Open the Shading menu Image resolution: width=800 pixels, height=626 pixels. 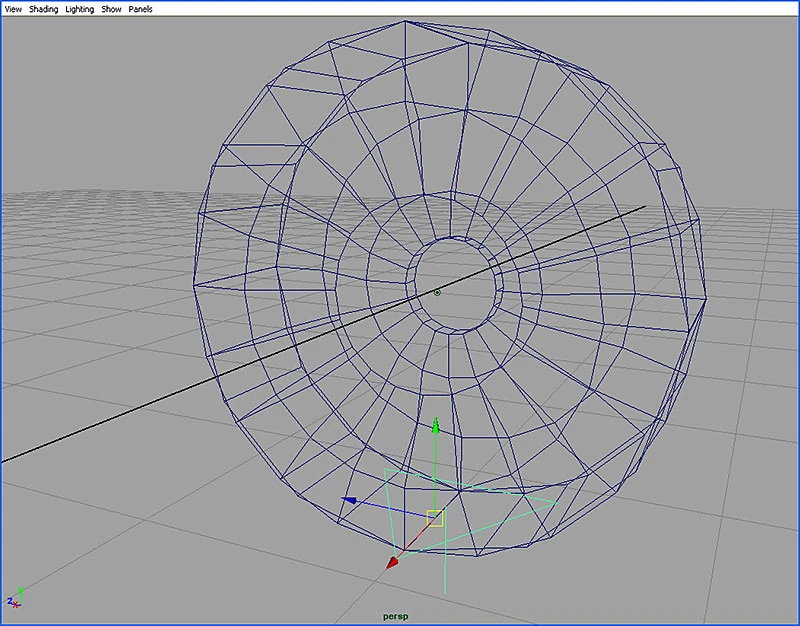pos(43,9)
